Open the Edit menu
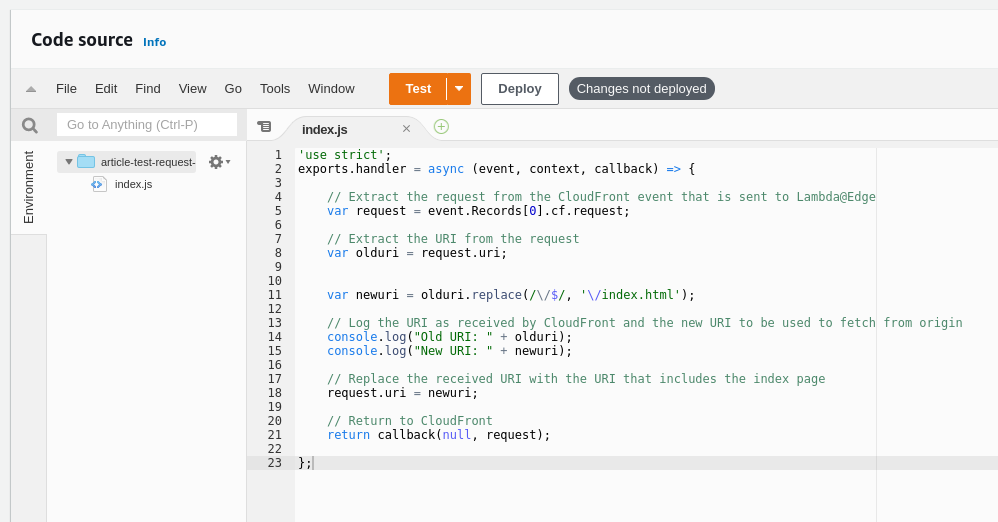This screenshot has width=998, height=522. [106, 89]
